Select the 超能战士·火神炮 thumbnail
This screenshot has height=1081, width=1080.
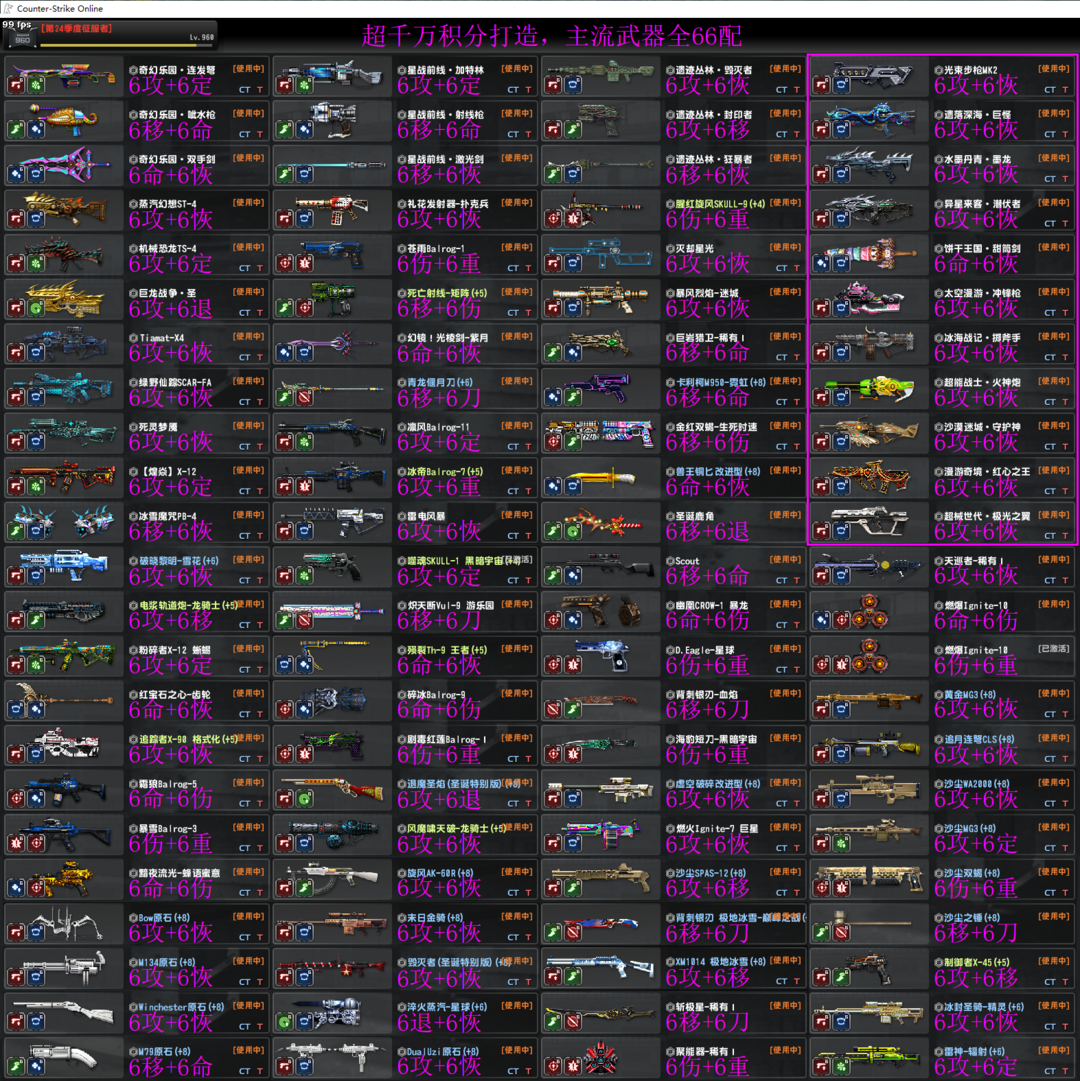point(870,387)
